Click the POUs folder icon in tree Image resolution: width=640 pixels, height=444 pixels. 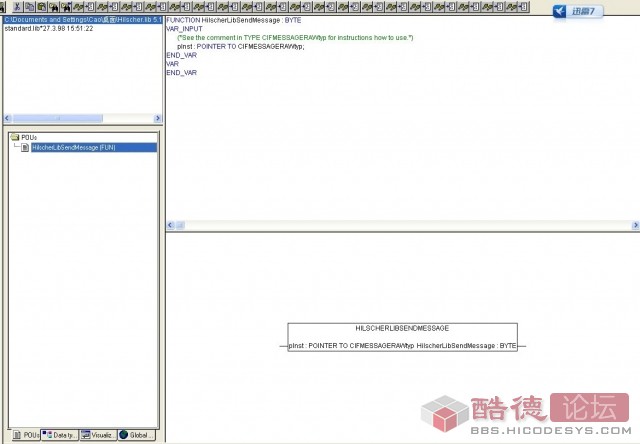[15, 137]
